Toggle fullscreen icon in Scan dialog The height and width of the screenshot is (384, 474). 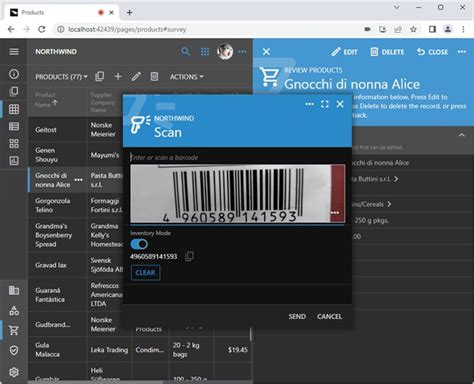[325, 104]
